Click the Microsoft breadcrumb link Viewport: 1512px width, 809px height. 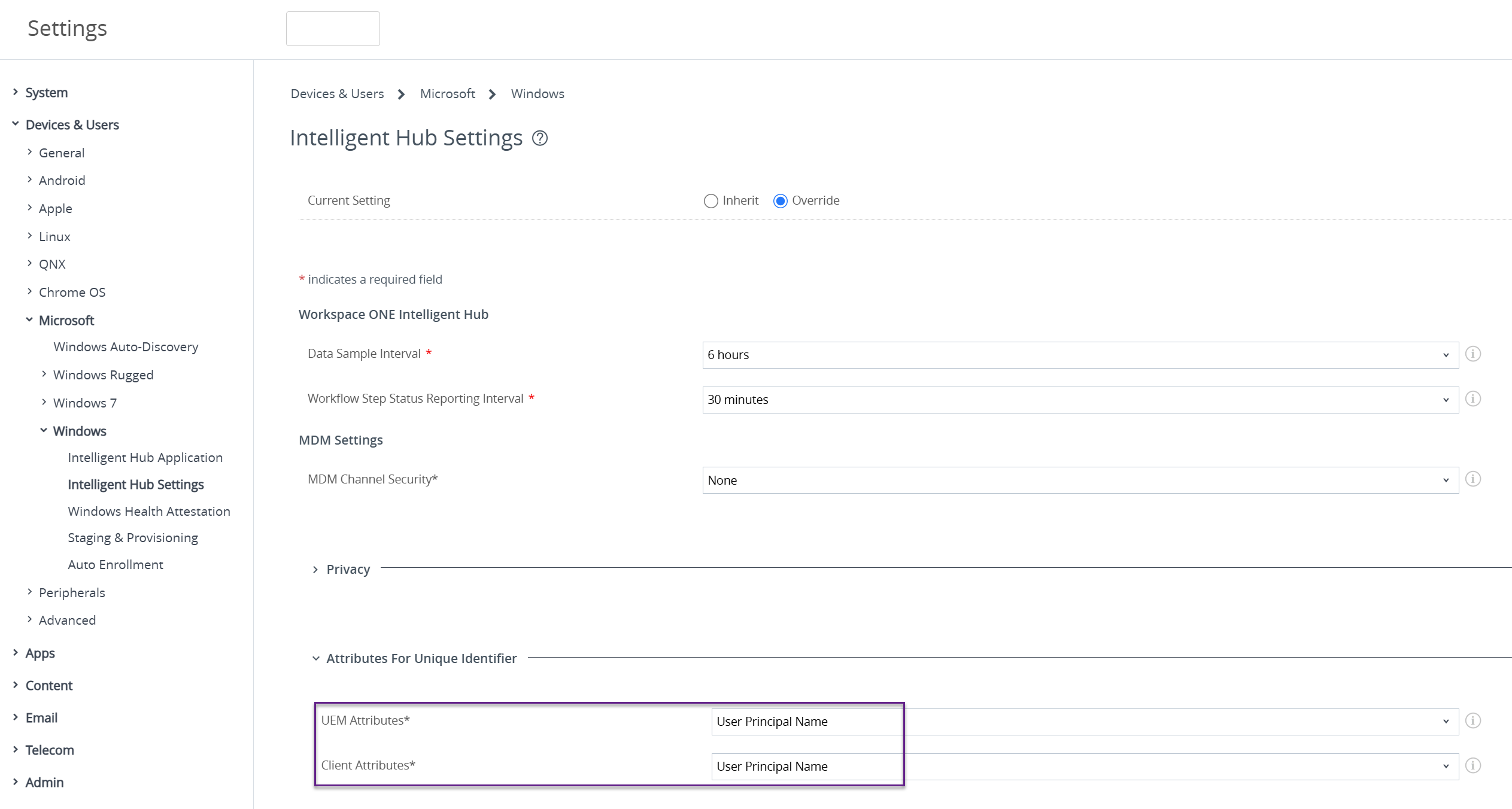pyautogui.click(x=447, y=94)
